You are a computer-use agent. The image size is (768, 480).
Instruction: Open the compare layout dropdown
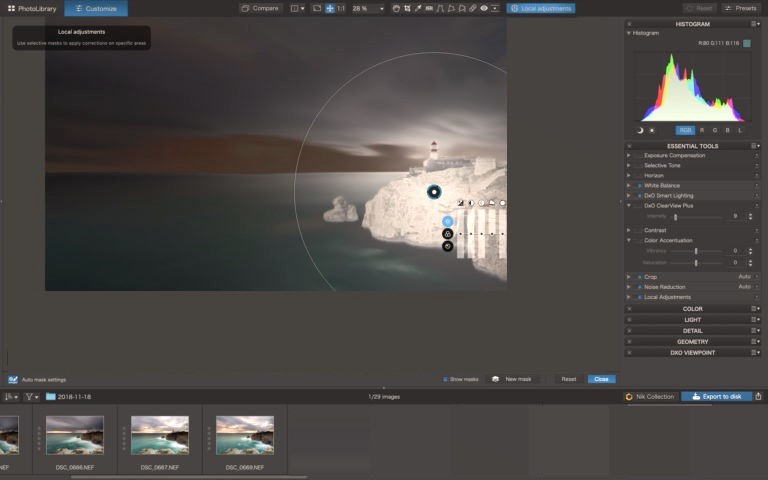297,8
